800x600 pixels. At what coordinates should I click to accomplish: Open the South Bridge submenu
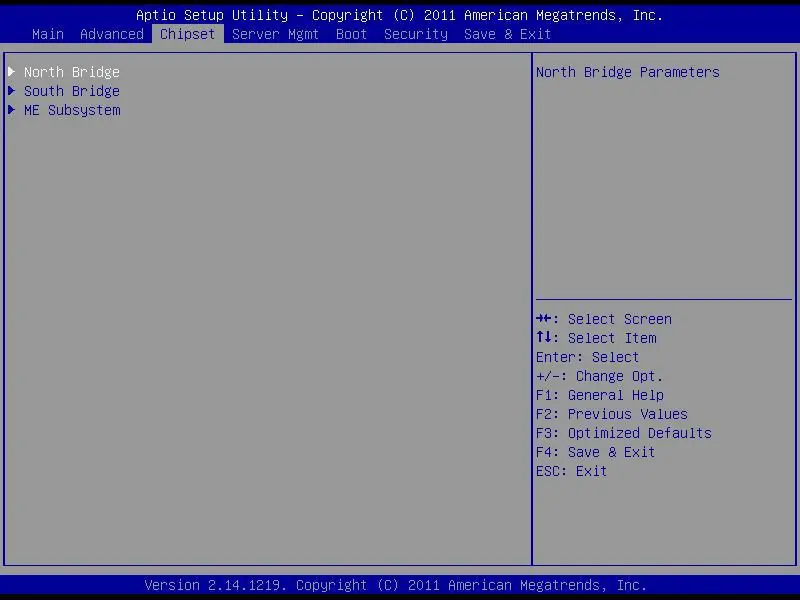(x=72, y=91)
